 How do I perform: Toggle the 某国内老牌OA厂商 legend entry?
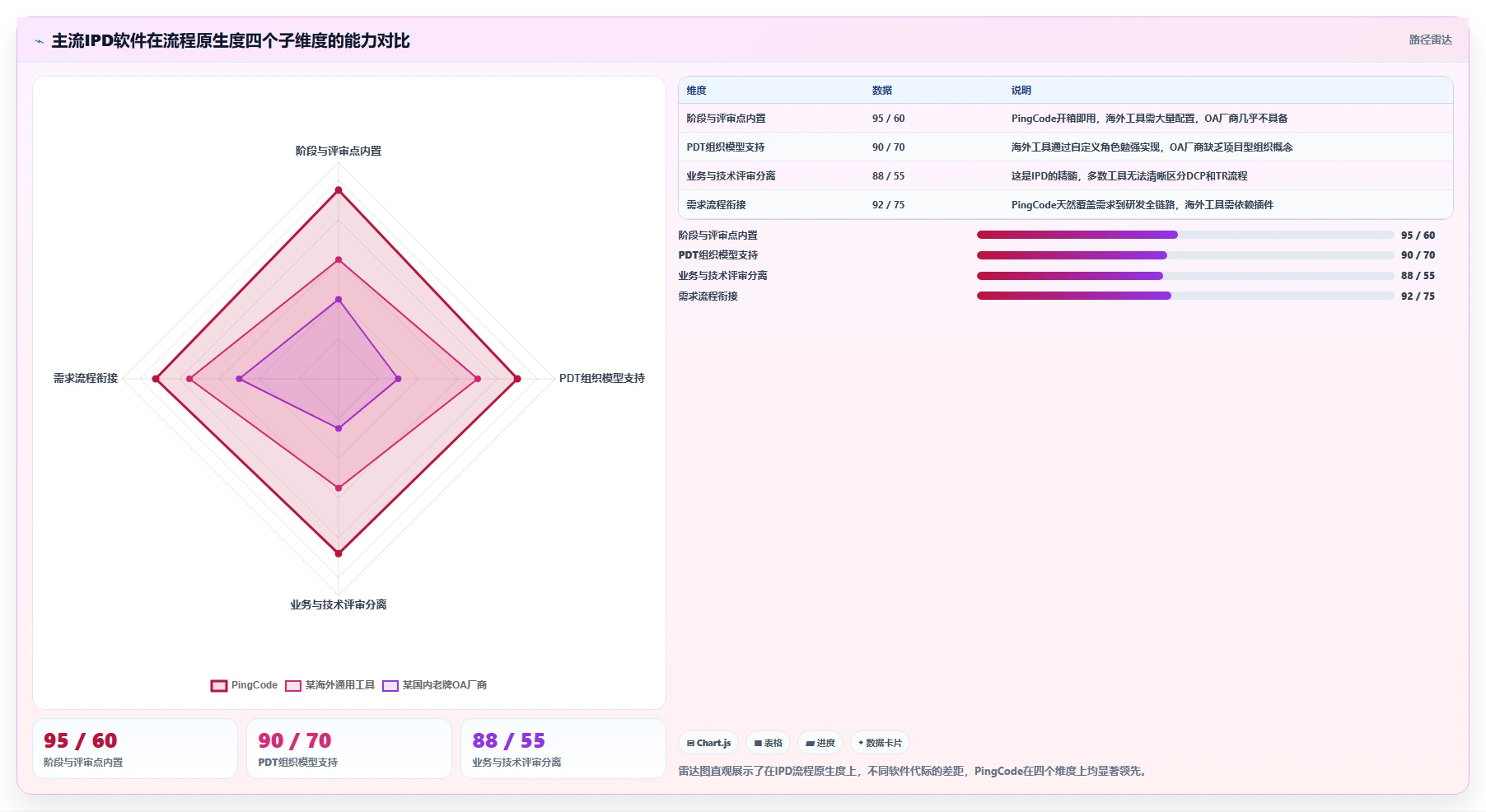point(435,685)
